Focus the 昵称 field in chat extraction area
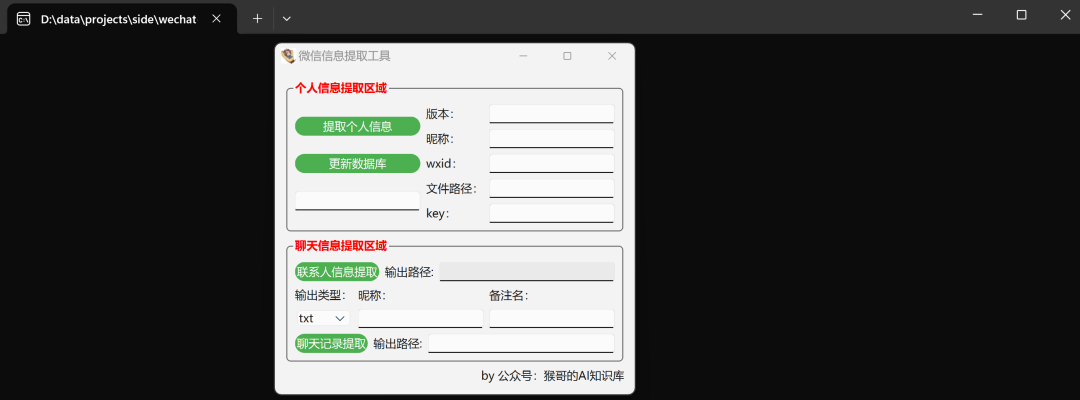This screenshot has width=1080, height=400. coord(420,318)
